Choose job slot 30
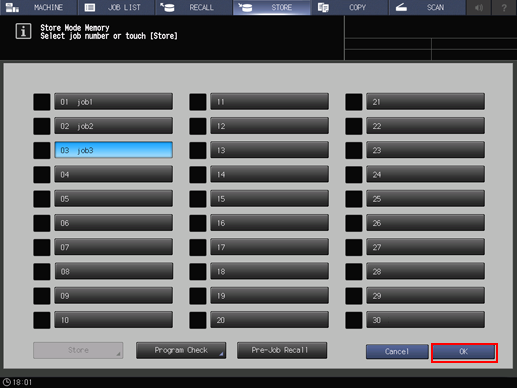The width and height of the screenshot is (517, 388). (x=426, y=320)
